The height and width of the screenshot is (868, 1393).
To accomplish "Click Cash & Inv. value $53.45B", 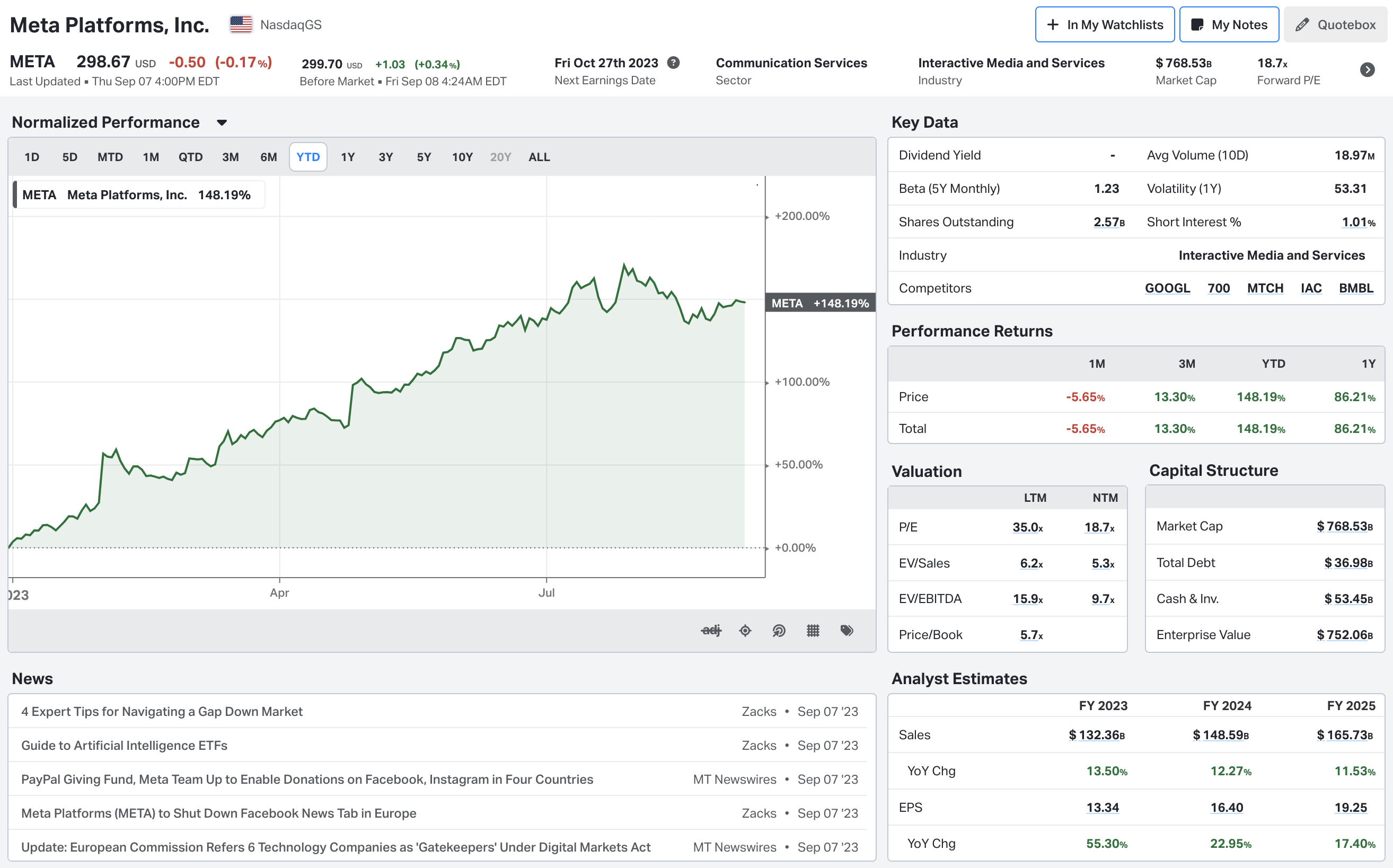I will point(1348,599).
